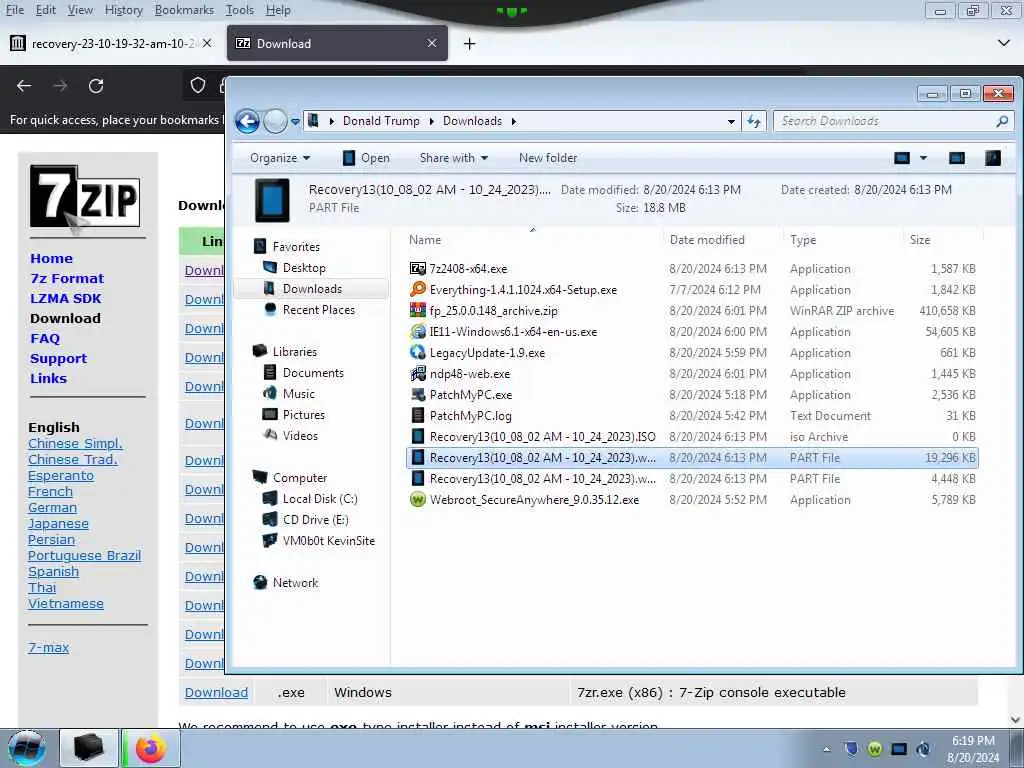Open Firefox File menu
Viewport: 1024px width, 768px height.
tap(14, 10)
